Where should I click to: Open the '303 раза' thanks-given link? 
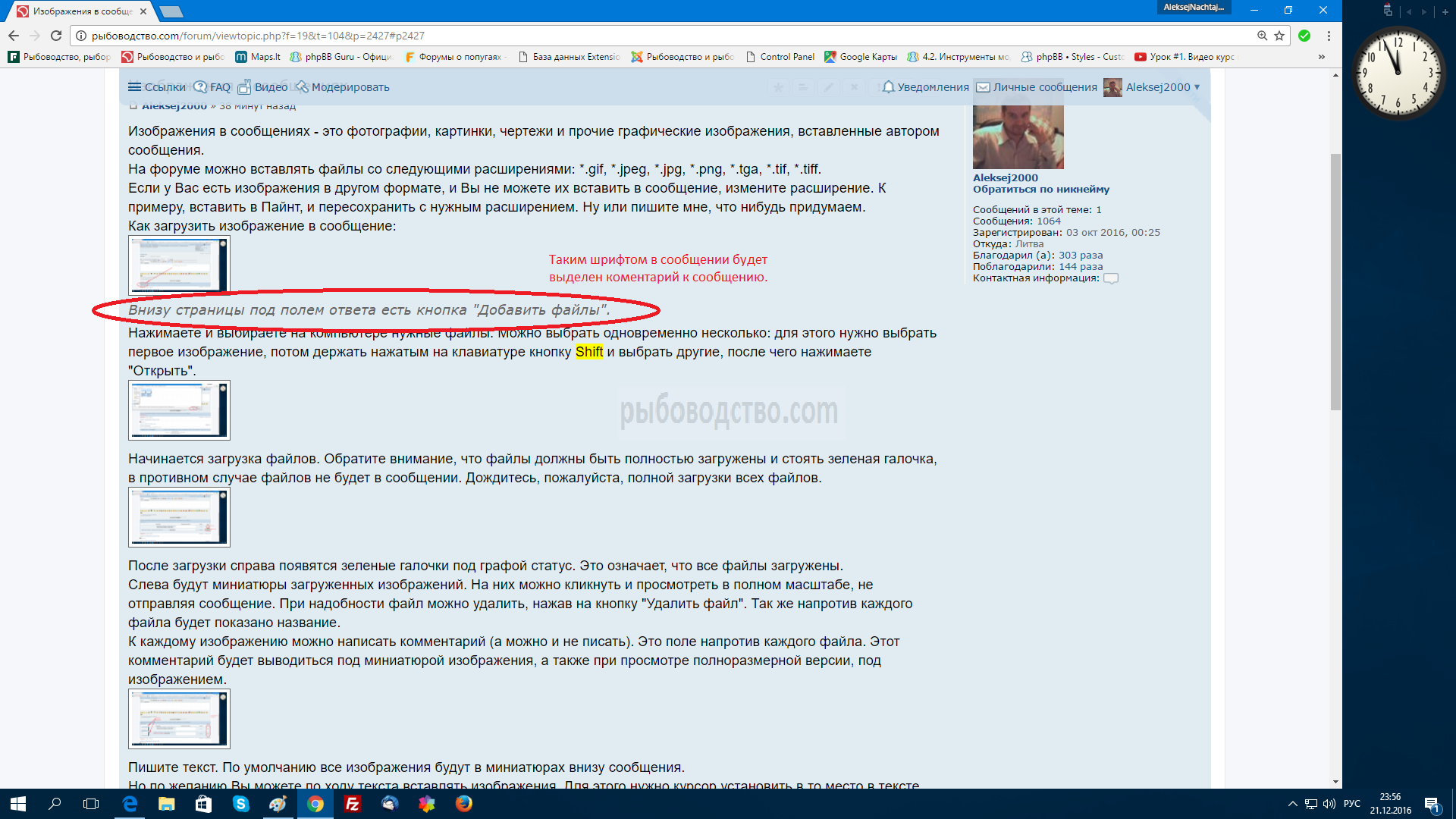(1081, 256)
